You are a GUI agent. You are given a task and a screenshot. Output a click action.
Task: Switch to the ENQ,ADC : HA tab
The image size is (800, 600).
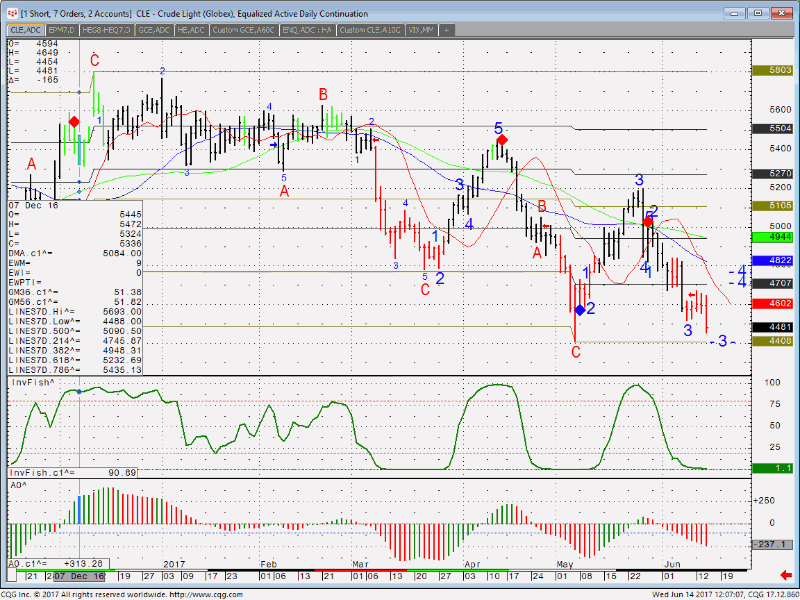point(307,30)
